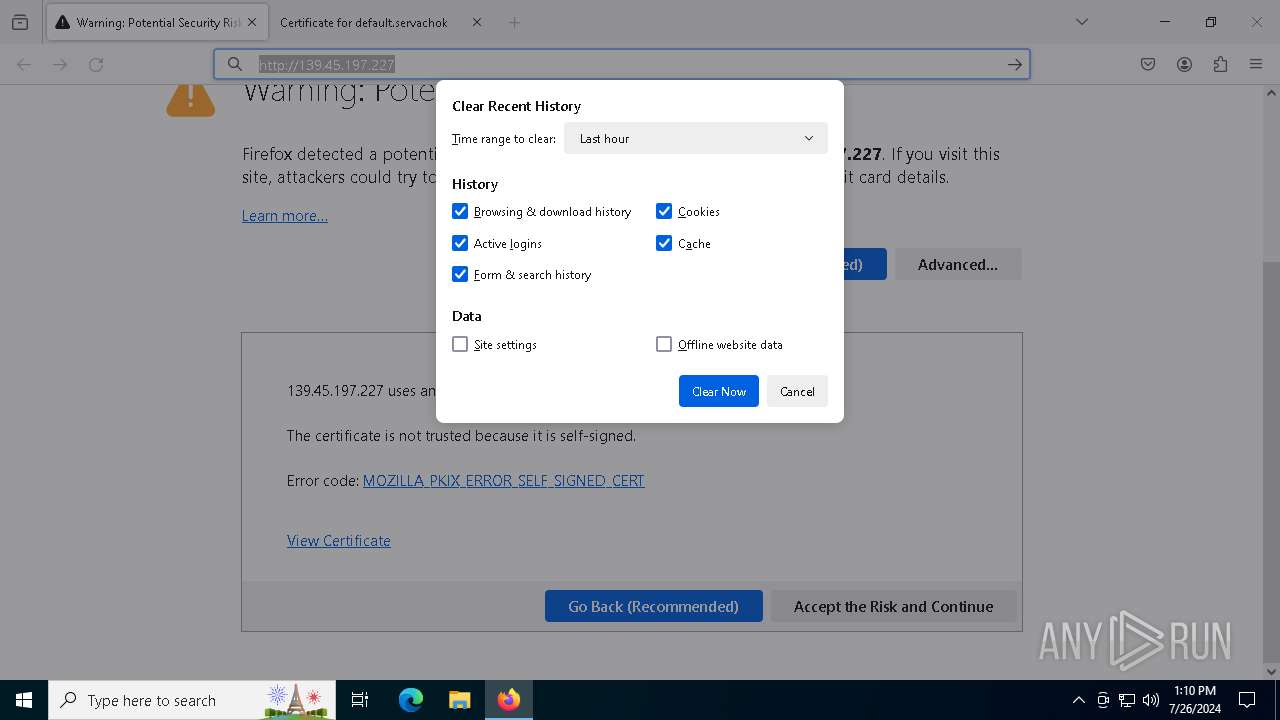Click the meet now tray icon
This screenshot has height=720, width=1280.
pyautogui.click(x=1103, y=700)
